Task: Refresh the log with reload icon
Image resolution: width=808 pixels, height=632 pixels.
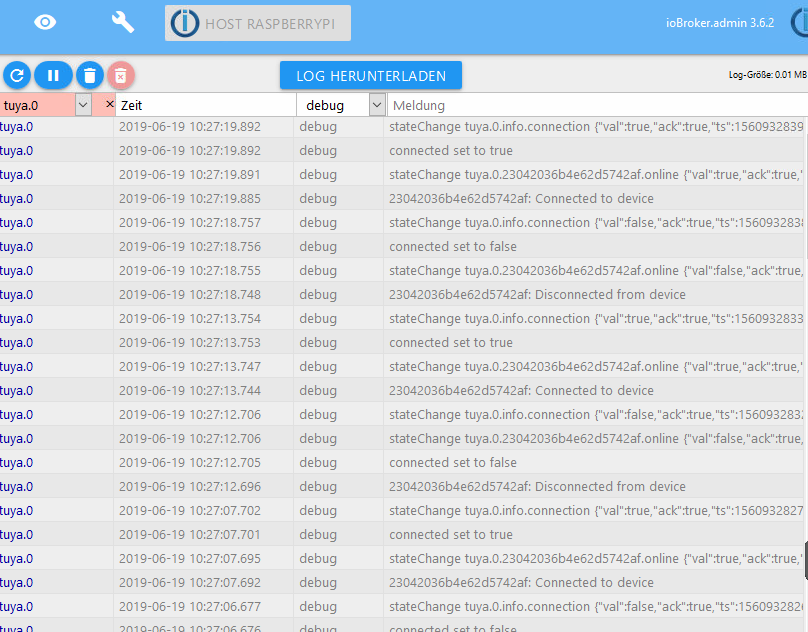Action: tap(17, 76)
